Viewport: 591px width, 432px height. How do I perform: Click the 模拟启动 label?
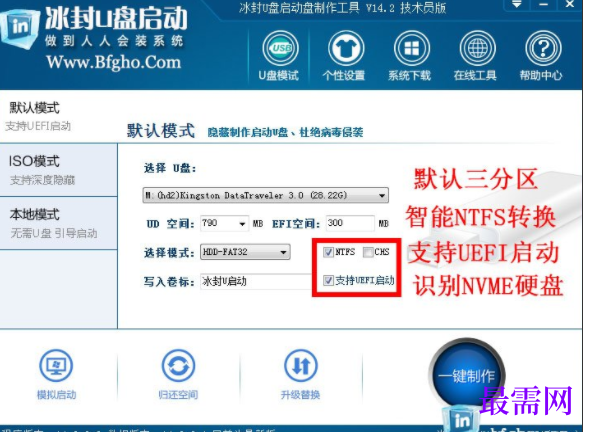click(x=56, y=395)
